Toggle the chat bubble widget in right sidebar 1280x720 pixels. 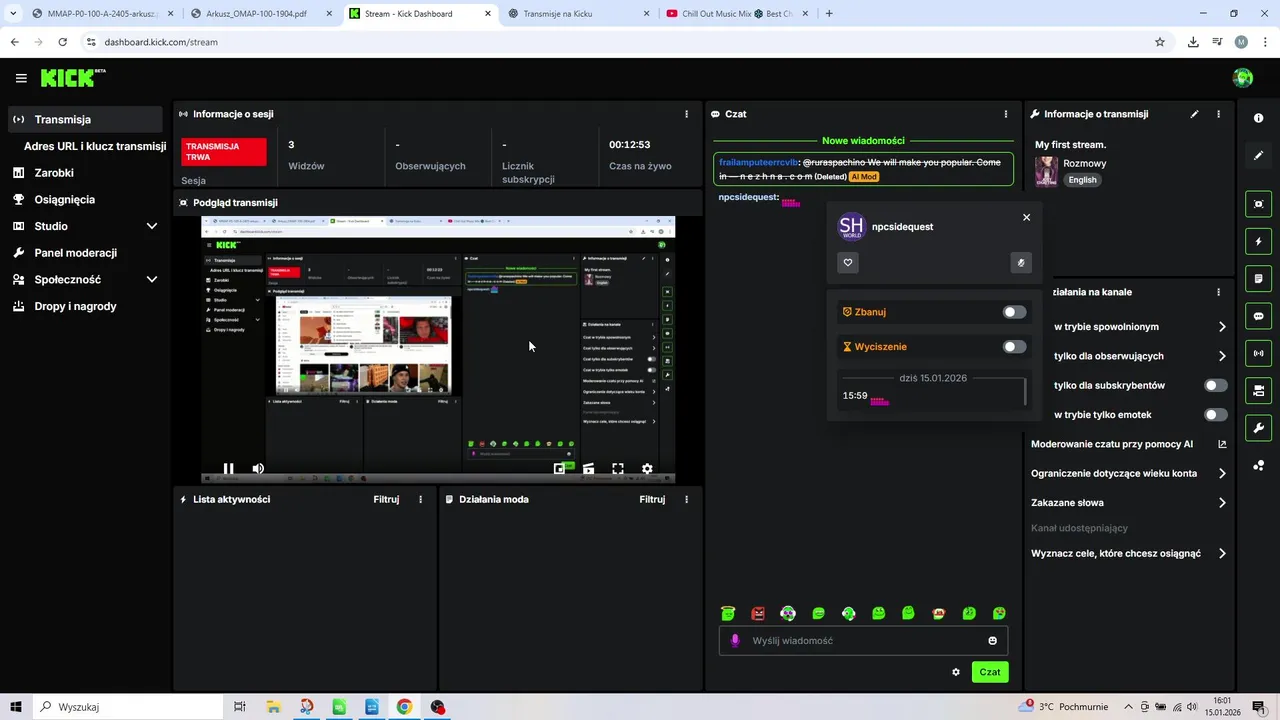click(x=1258, y=316)
